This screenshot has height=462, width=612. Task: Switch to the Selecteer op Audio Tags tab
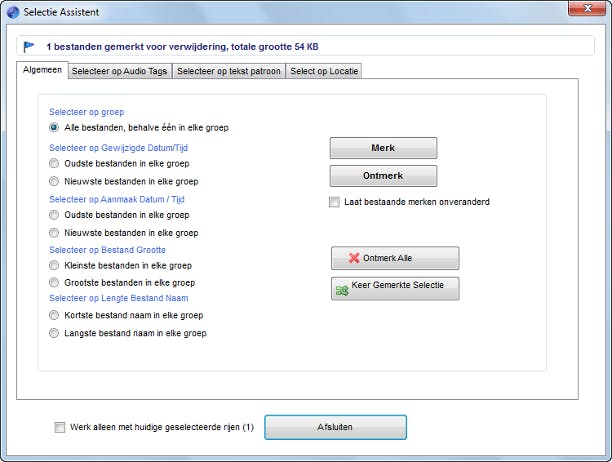pyautogui.click(x=120, y=71)
